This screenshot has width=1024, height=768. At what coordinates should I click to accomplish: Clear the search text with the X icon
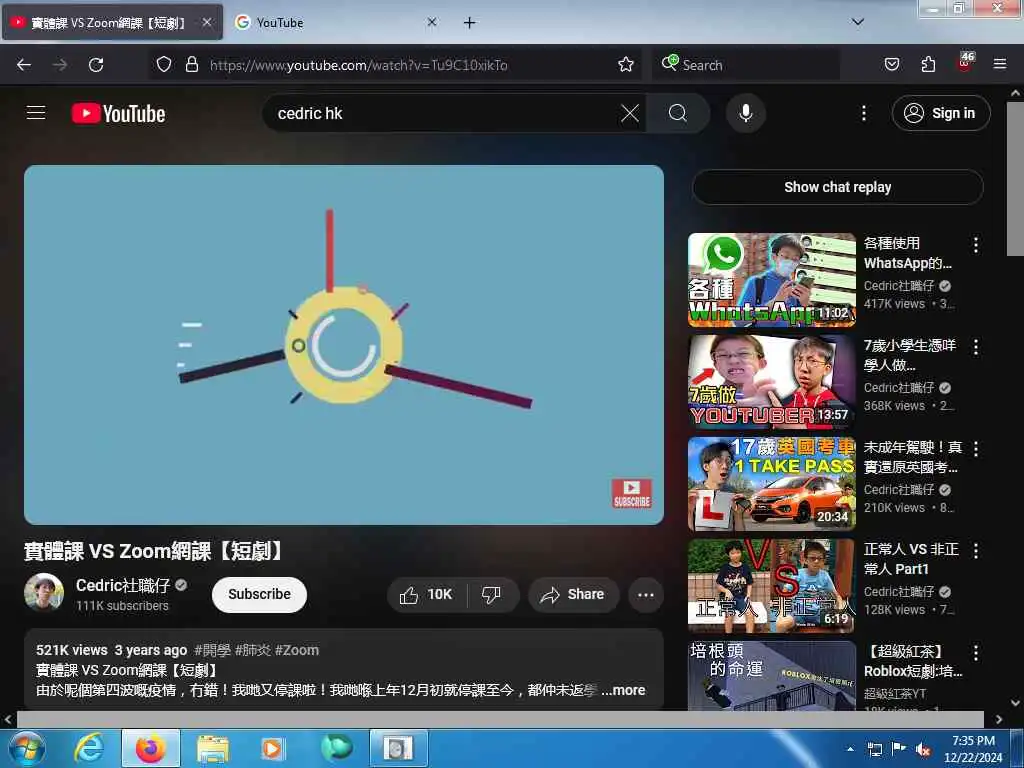tap(630, 113)
